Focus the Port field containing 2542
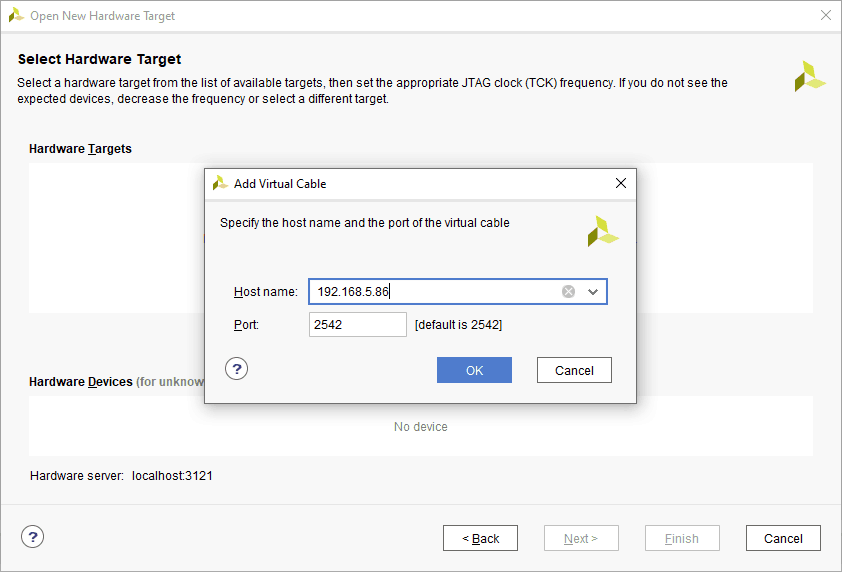This screenshot has width=842, height=572. (x=357, y=325)
